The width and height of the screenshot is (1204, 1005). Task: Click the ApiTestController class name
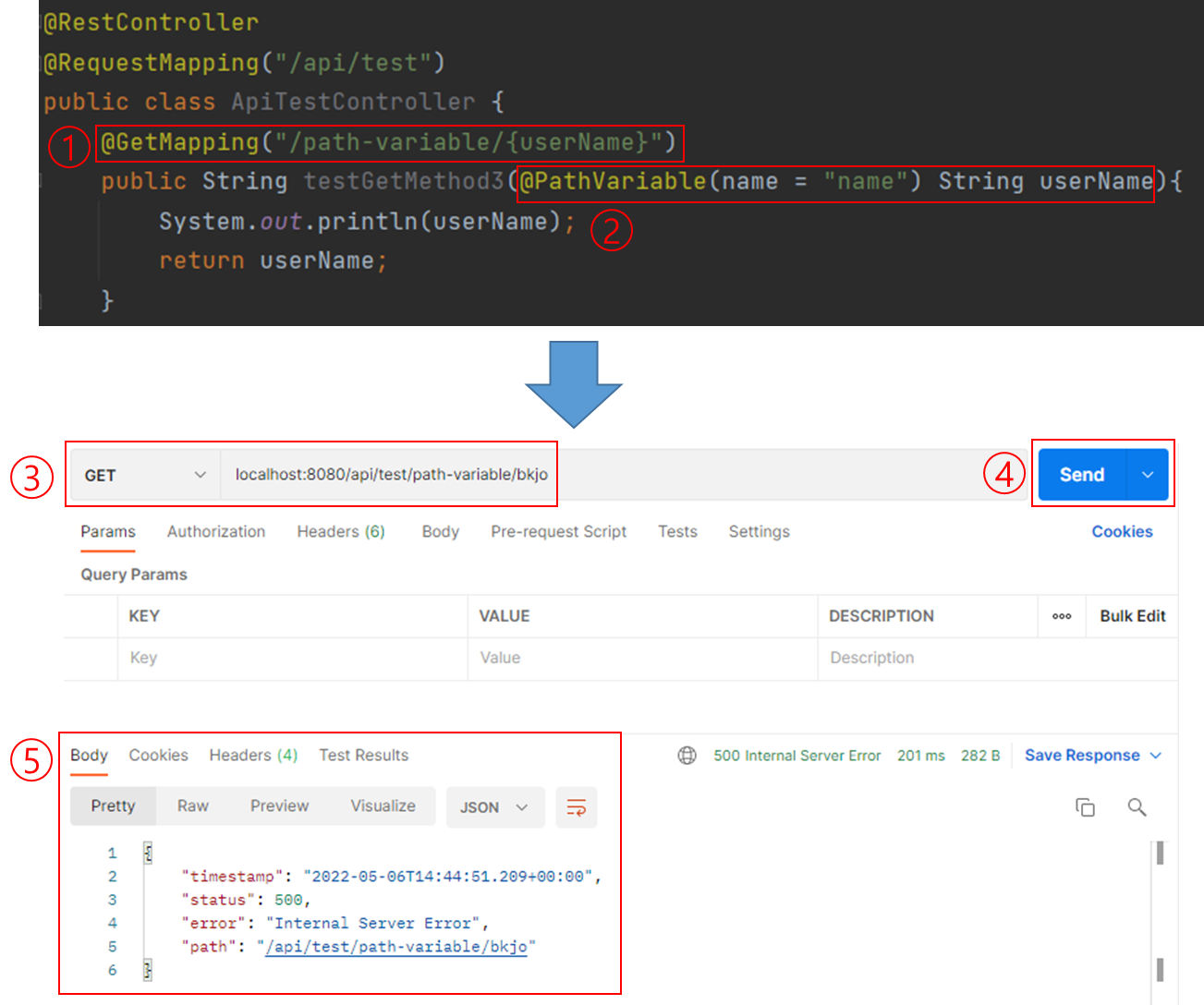[x=353, y=102]
